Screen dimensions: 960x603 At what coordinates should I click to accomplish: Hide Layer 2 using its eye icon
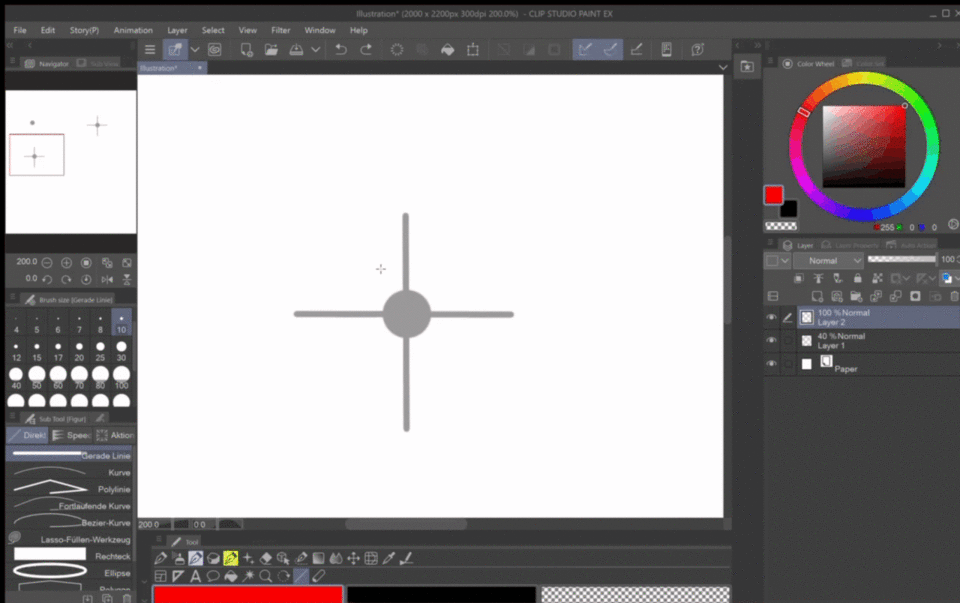(771, 318)
